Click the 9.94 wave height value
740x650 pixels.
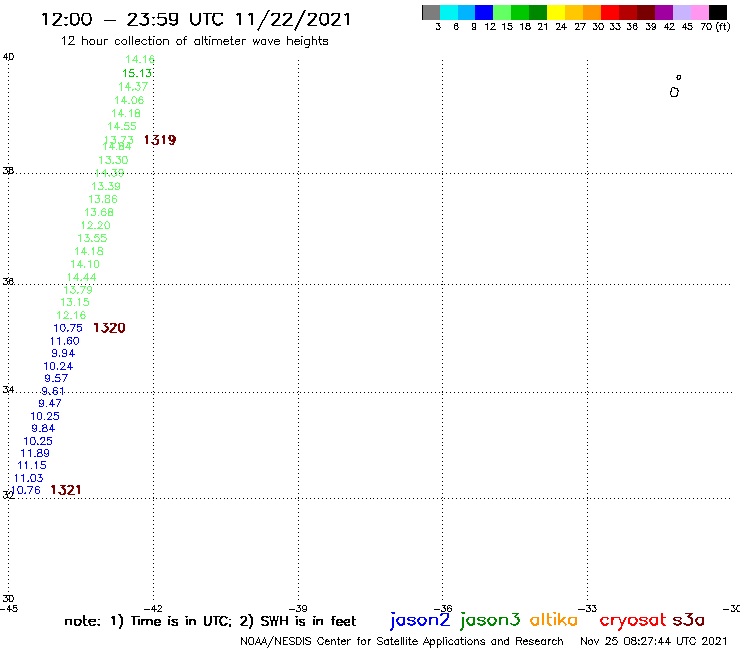63,353
